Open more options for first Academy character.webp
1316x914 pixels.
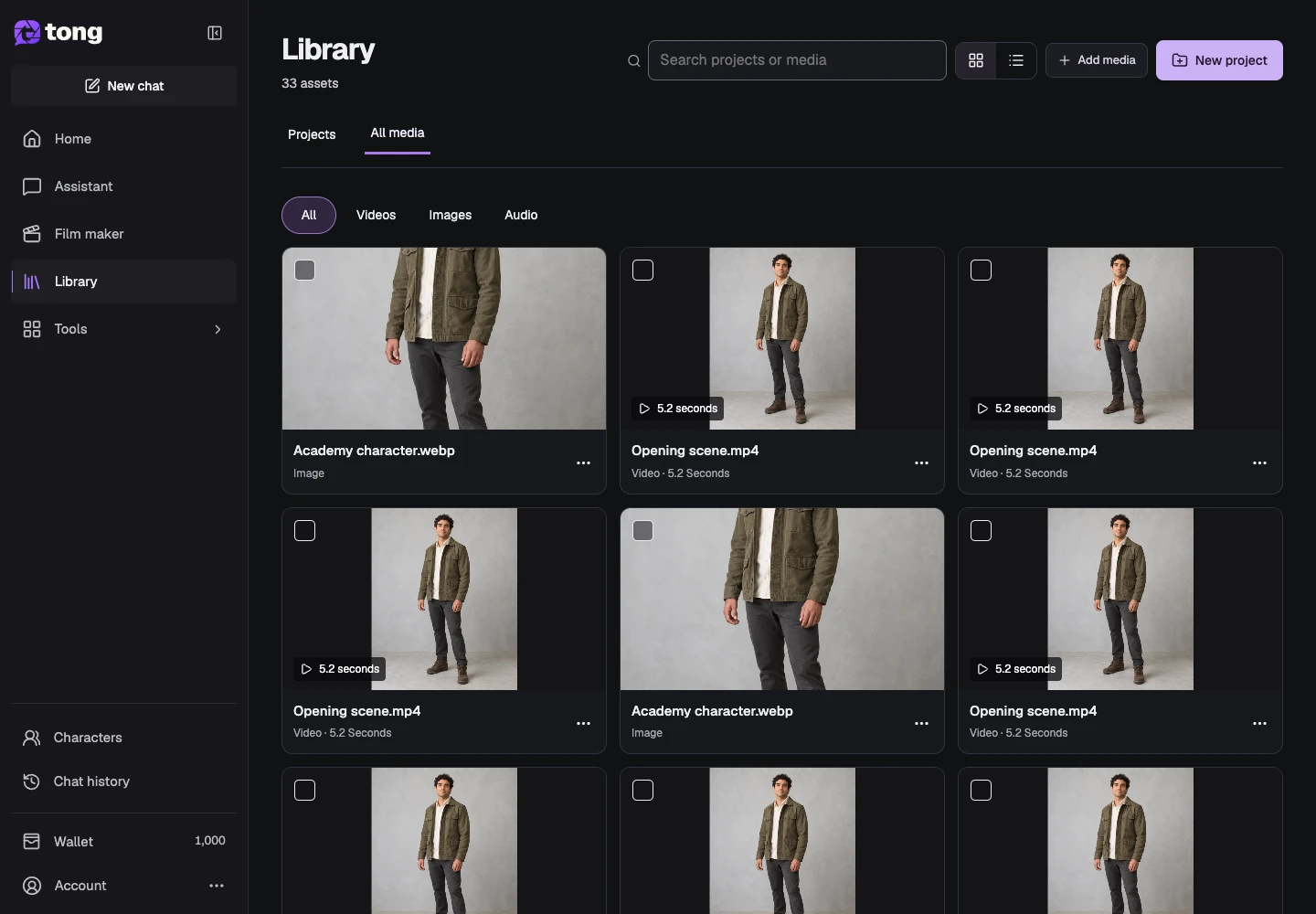(583, 462)
